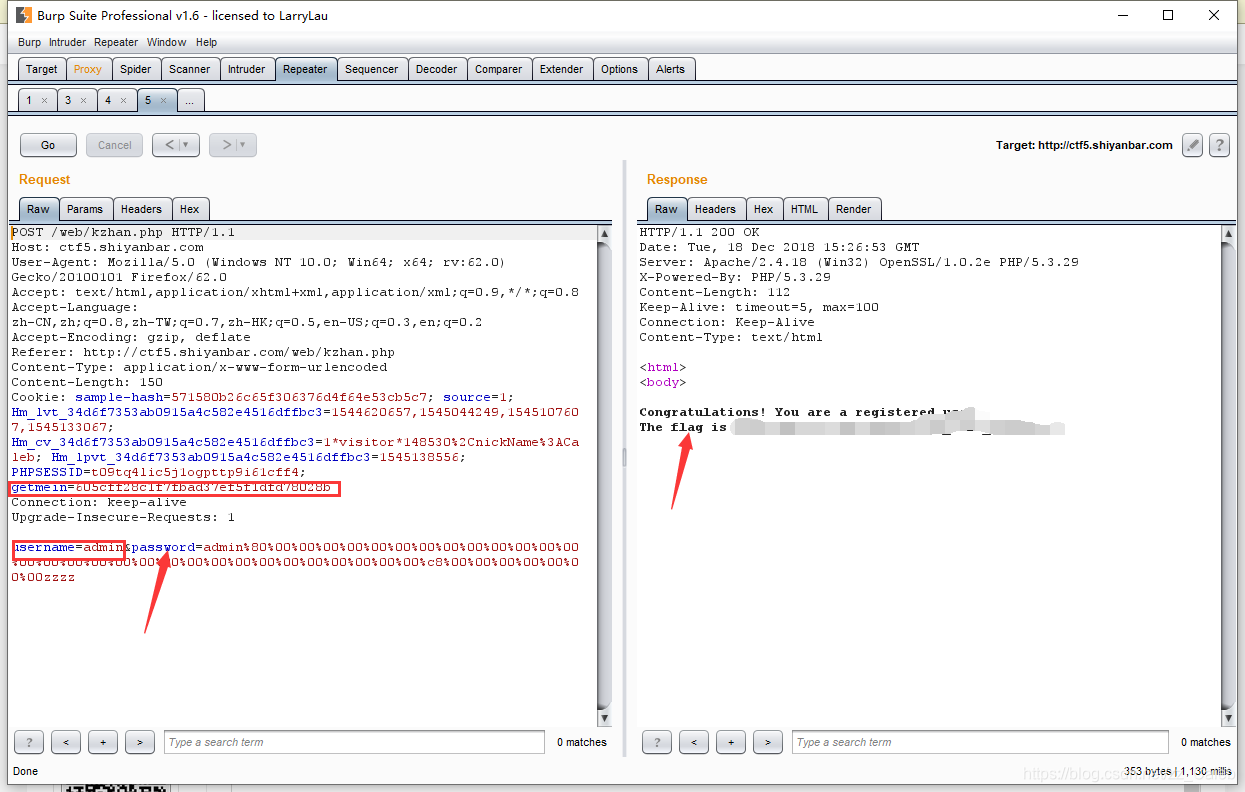Add new Repeater tab with '...'
1245x792 pixels.
tap(191, 101)
